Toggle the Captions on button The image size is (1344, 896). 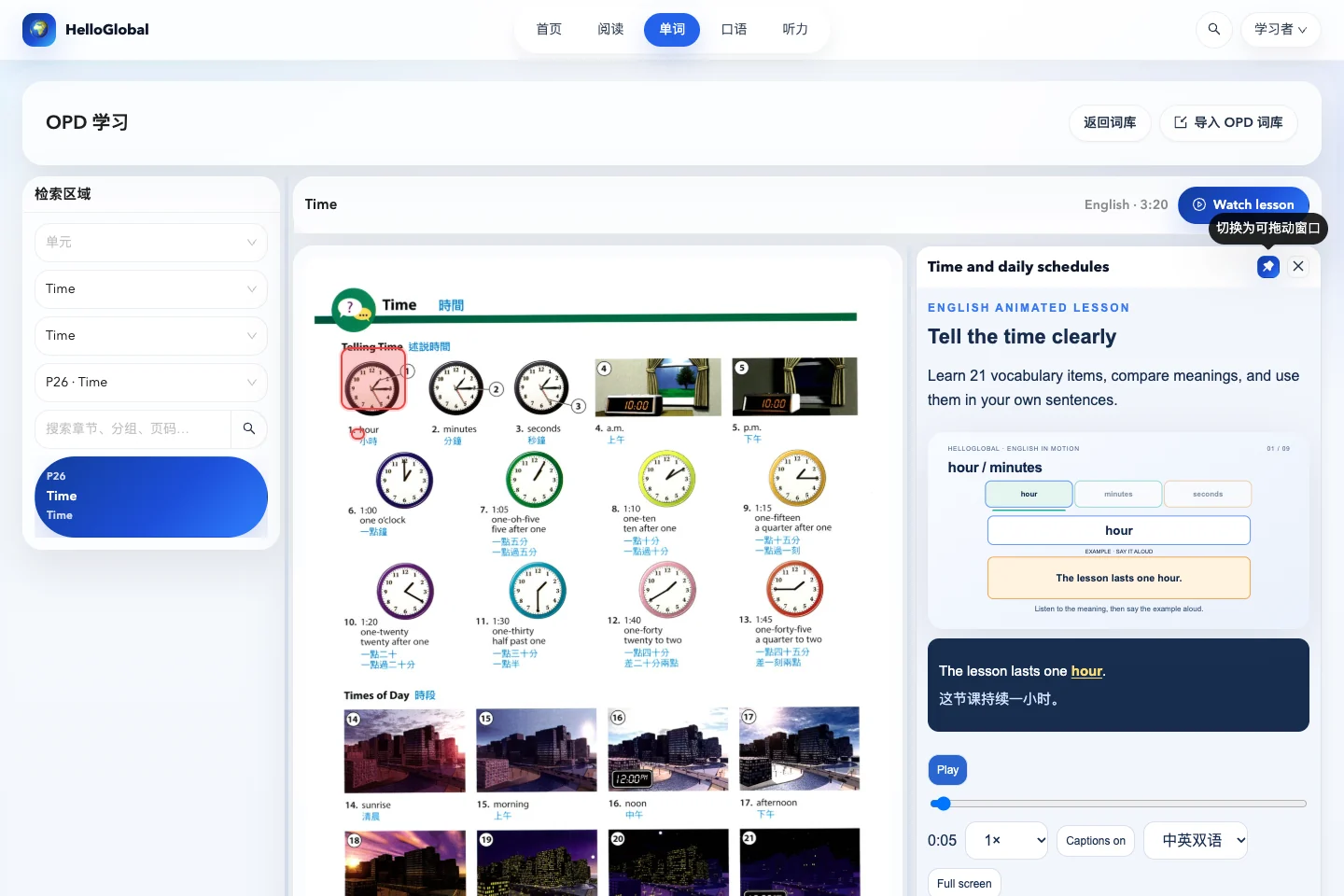(x=1096, y=841)
